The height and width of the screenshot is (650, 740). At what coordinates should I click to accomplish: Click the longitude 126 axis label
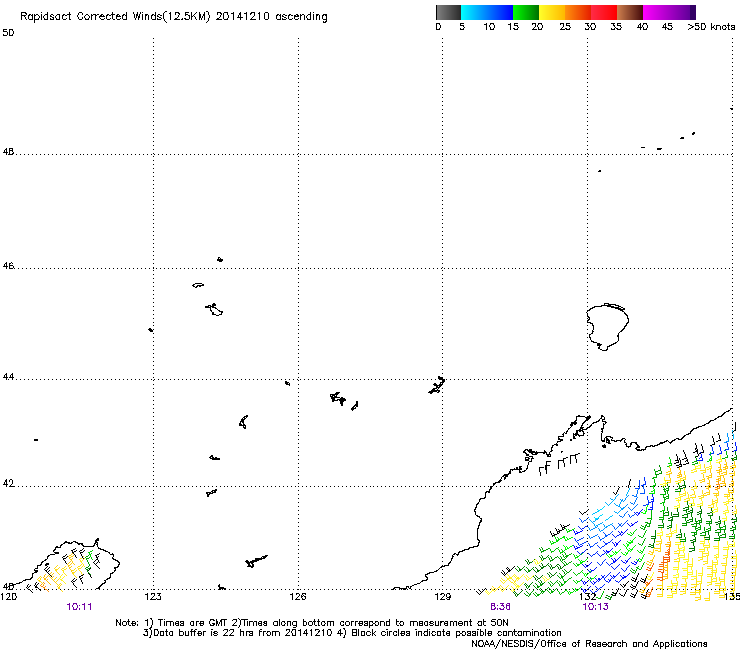(298, 596)
